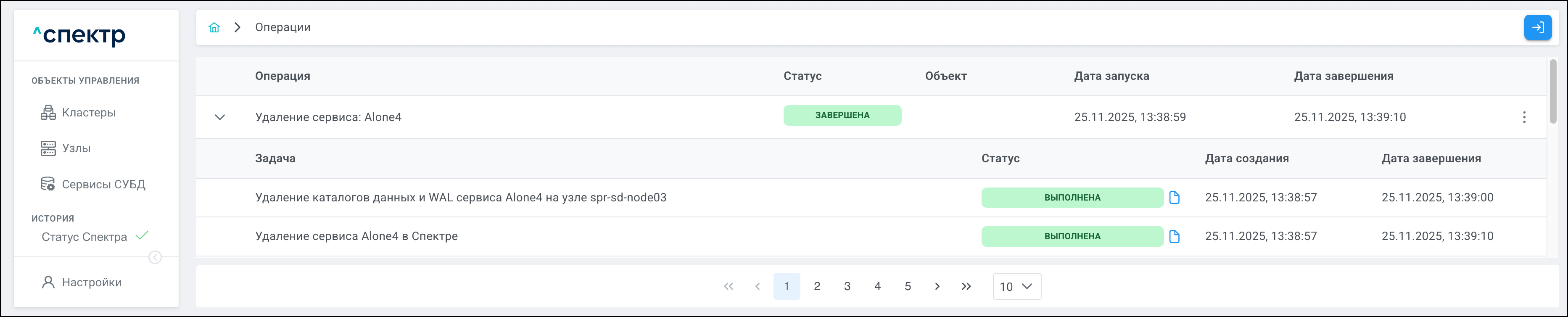
Task: Open the rows-per-page dropdown showing 10
Action: [1016, 287]
